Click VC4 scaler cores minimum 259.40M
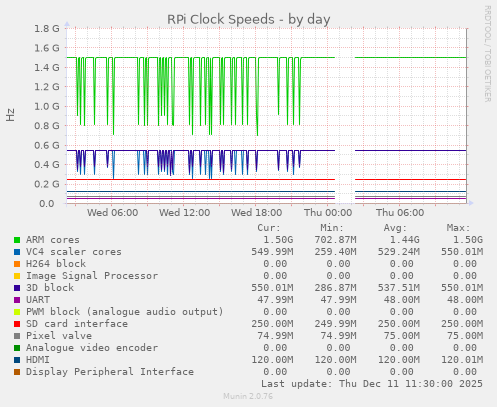497x407 pixels. pos(335,252)
